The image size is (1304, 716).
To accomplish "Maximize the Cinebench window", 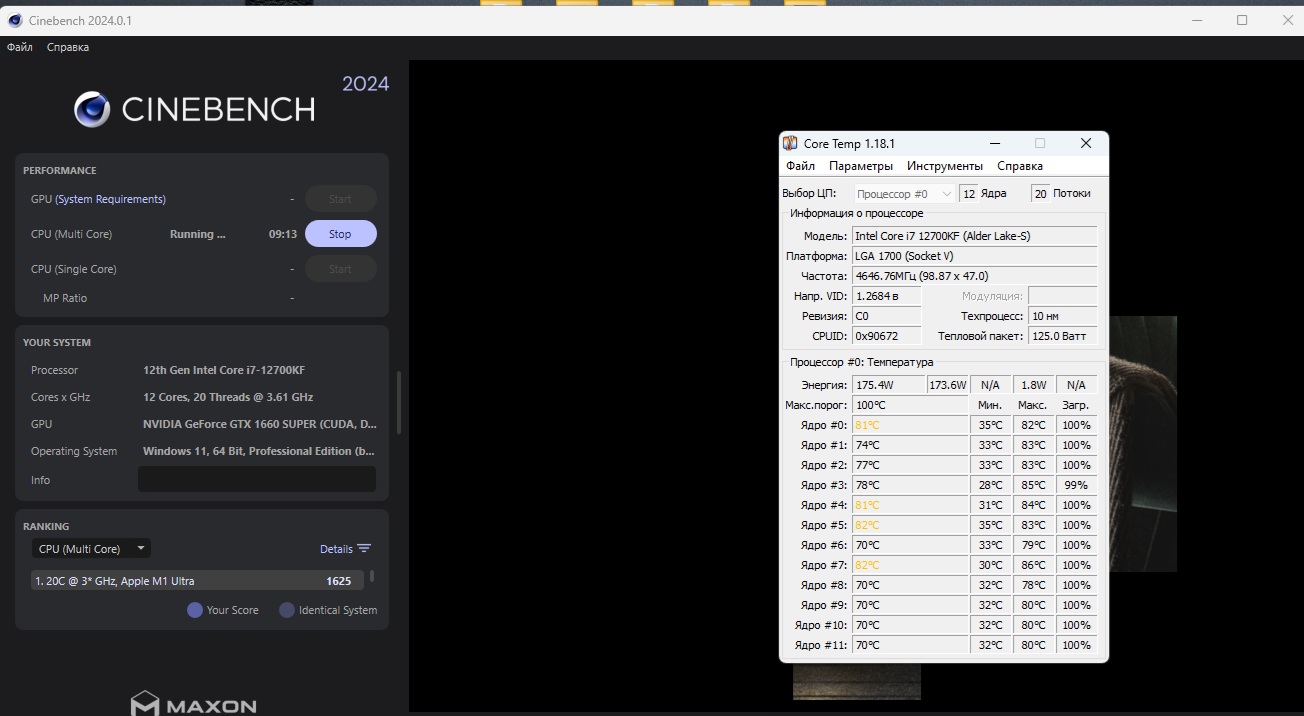I will click(1242, 21).
